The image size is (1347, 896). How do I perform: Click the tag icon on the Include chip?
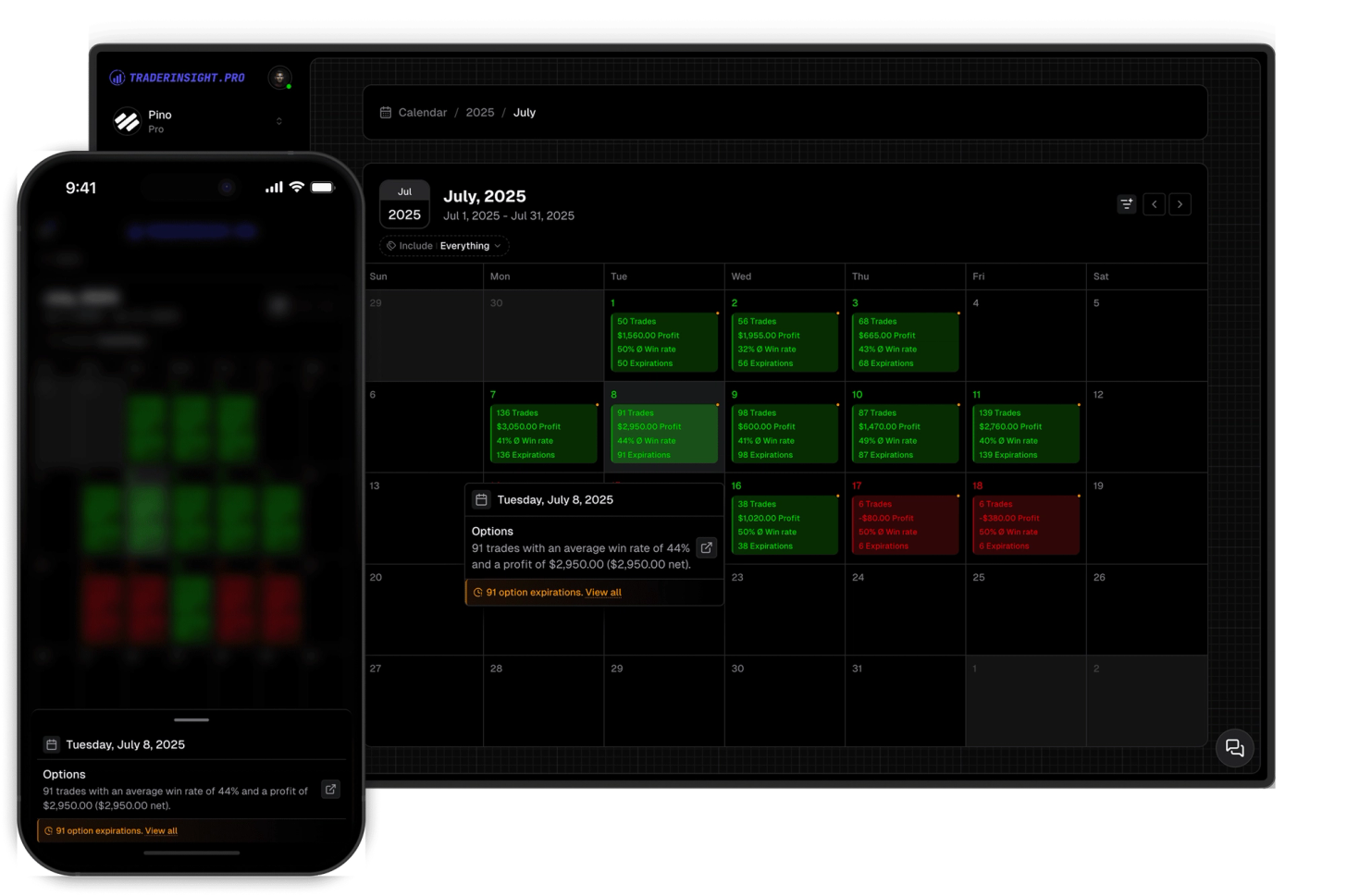[x=392, y=246]
